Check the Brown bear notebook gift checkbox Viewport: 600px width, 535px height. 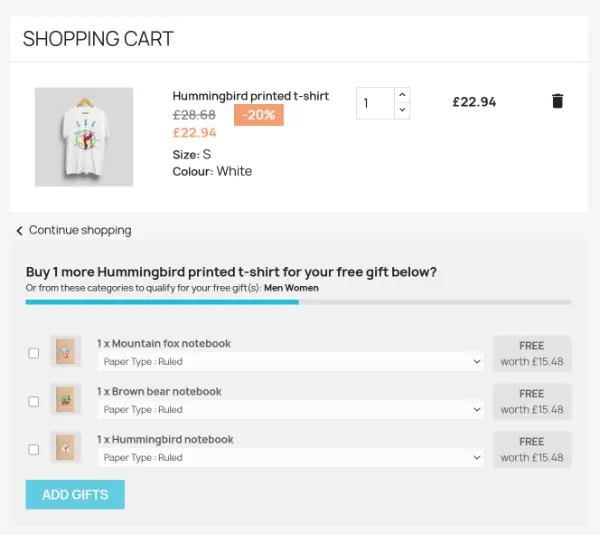[34, 401]
